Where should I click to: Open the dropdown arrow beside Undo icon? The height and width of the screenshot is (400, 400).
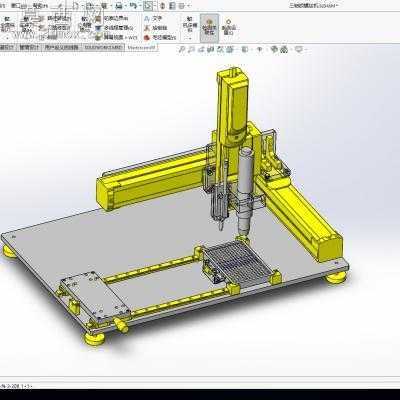pyautogui.click(x=139, y=6)
